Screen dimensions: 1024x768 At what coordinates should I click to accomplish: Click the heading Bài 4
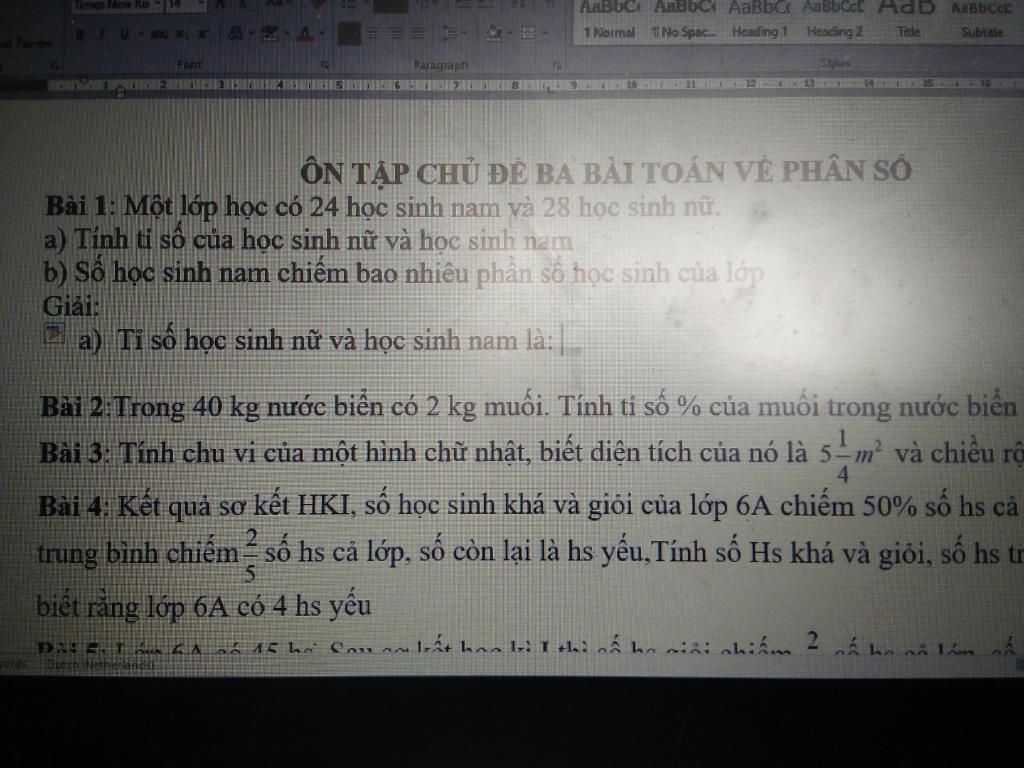coord(71,506)
